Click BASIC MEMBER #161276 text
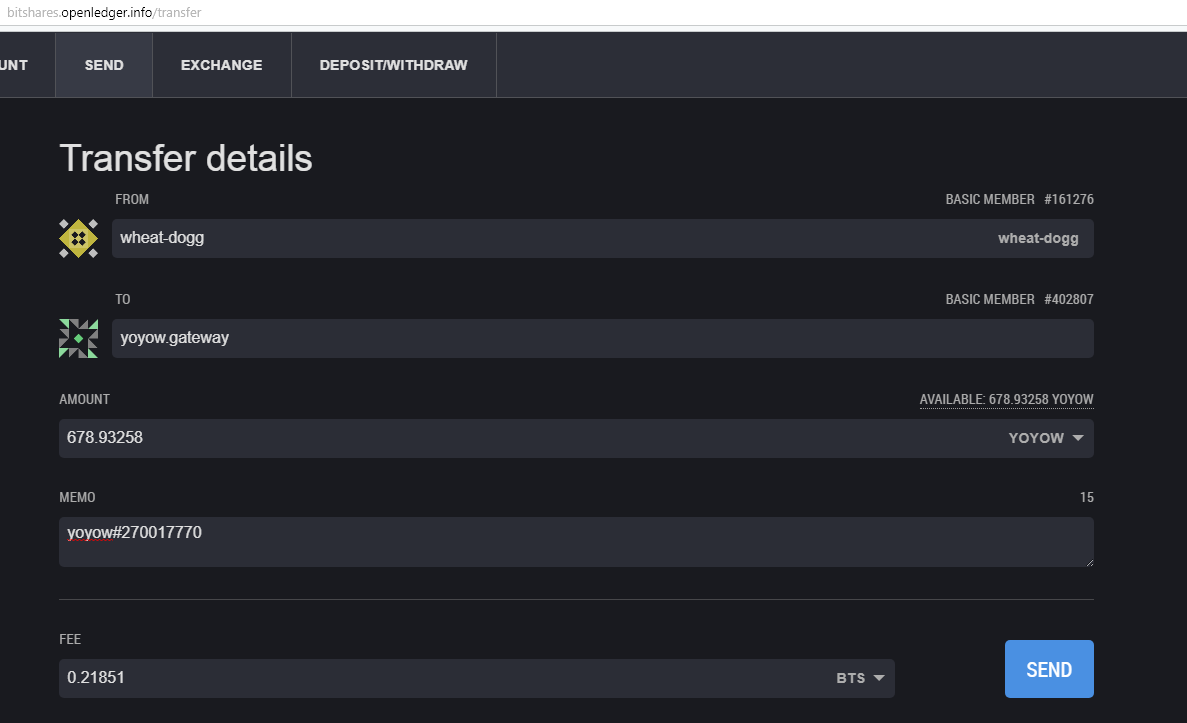The image size is (1187, 723). 1019,199
